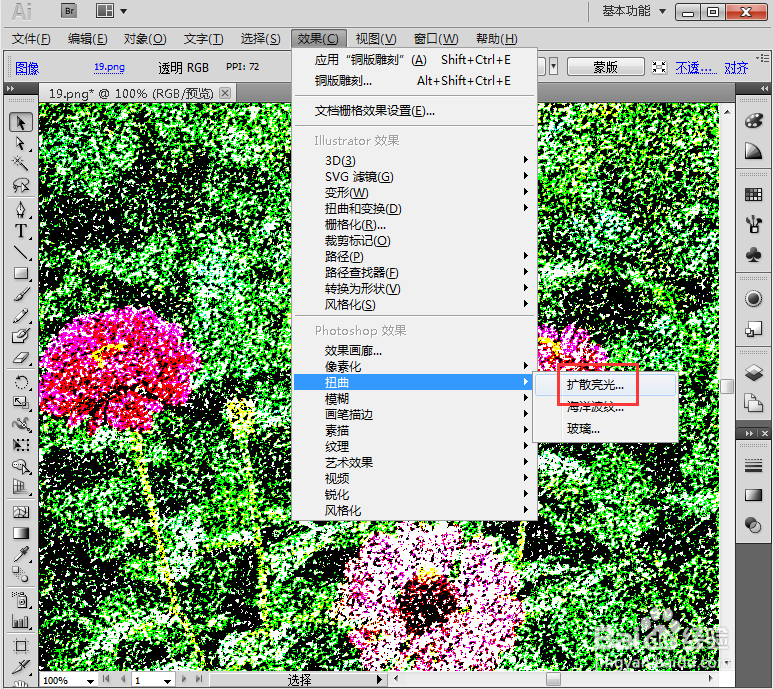Viewport: 774px width, 689px height.
Task: Select the Pen tool
Action: 21,209
